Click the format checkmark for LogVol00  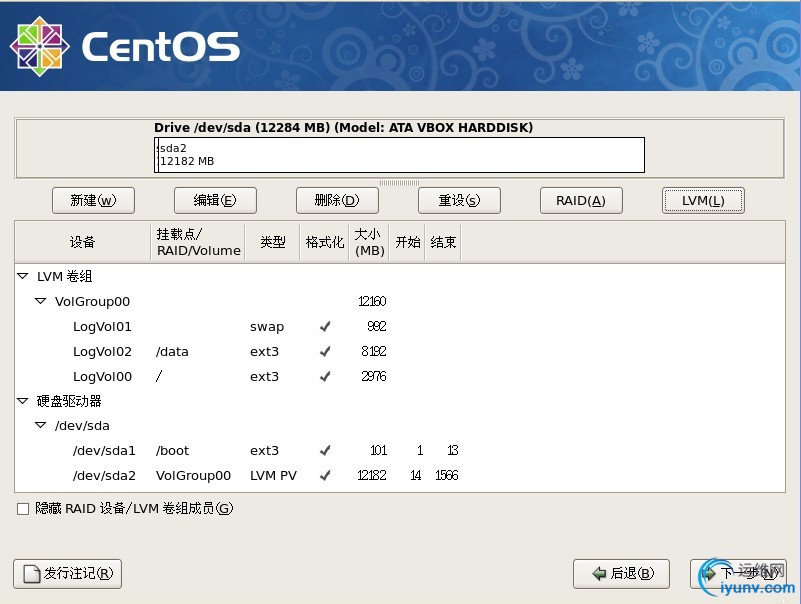tap(325, 377)
